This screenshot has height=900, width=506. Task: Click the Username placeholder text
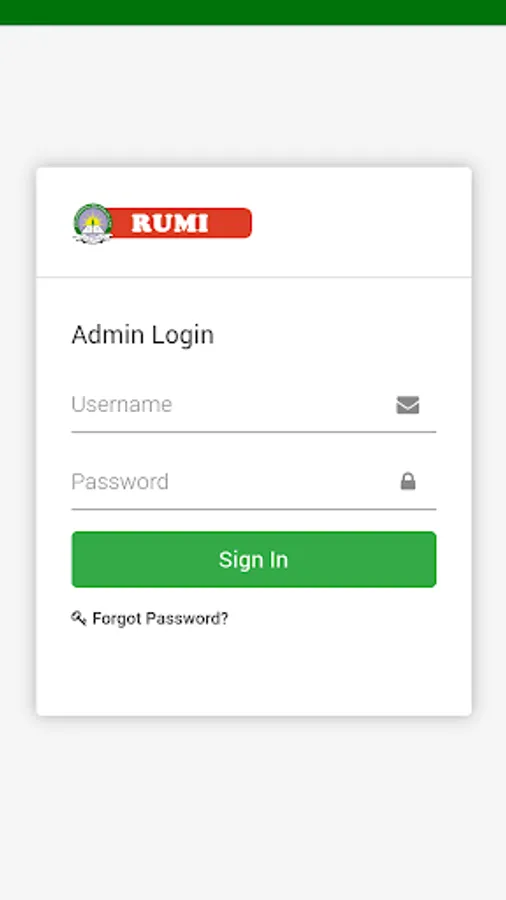[x=122, y=404]
